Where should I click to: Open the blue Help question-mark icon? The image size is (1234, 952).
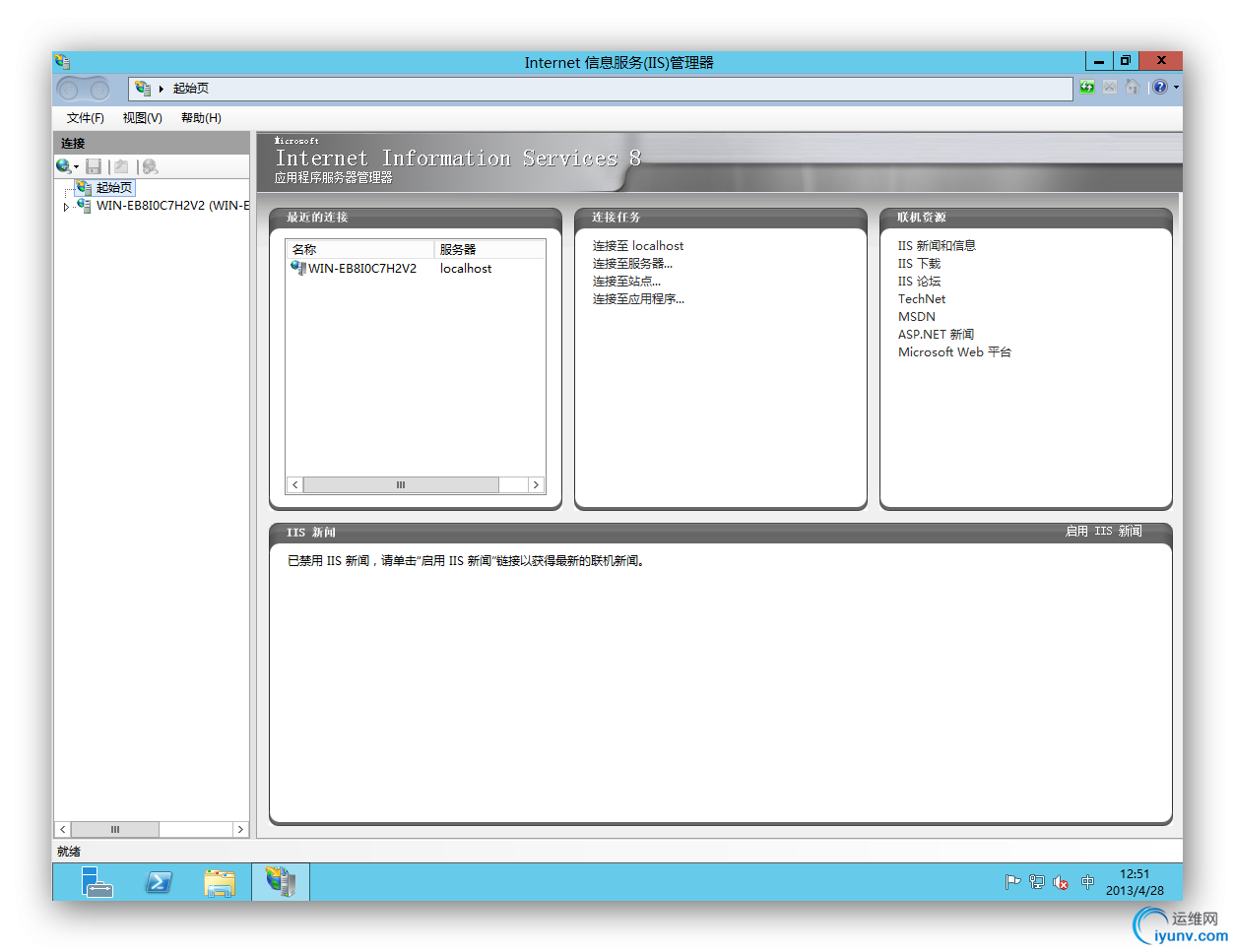[1160, 88]
